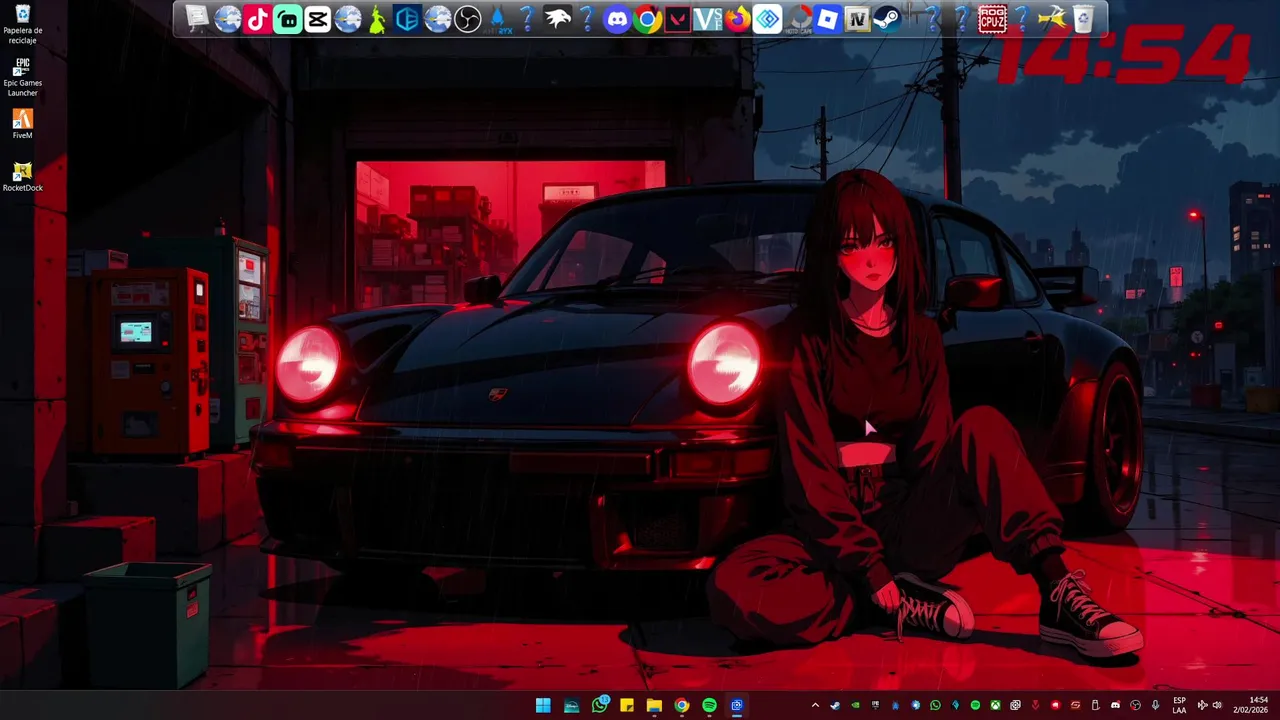The height and width of the screenshot is (720, 1280).
Task: Open Discord from the top dock
Action: [x=617, y=19]
